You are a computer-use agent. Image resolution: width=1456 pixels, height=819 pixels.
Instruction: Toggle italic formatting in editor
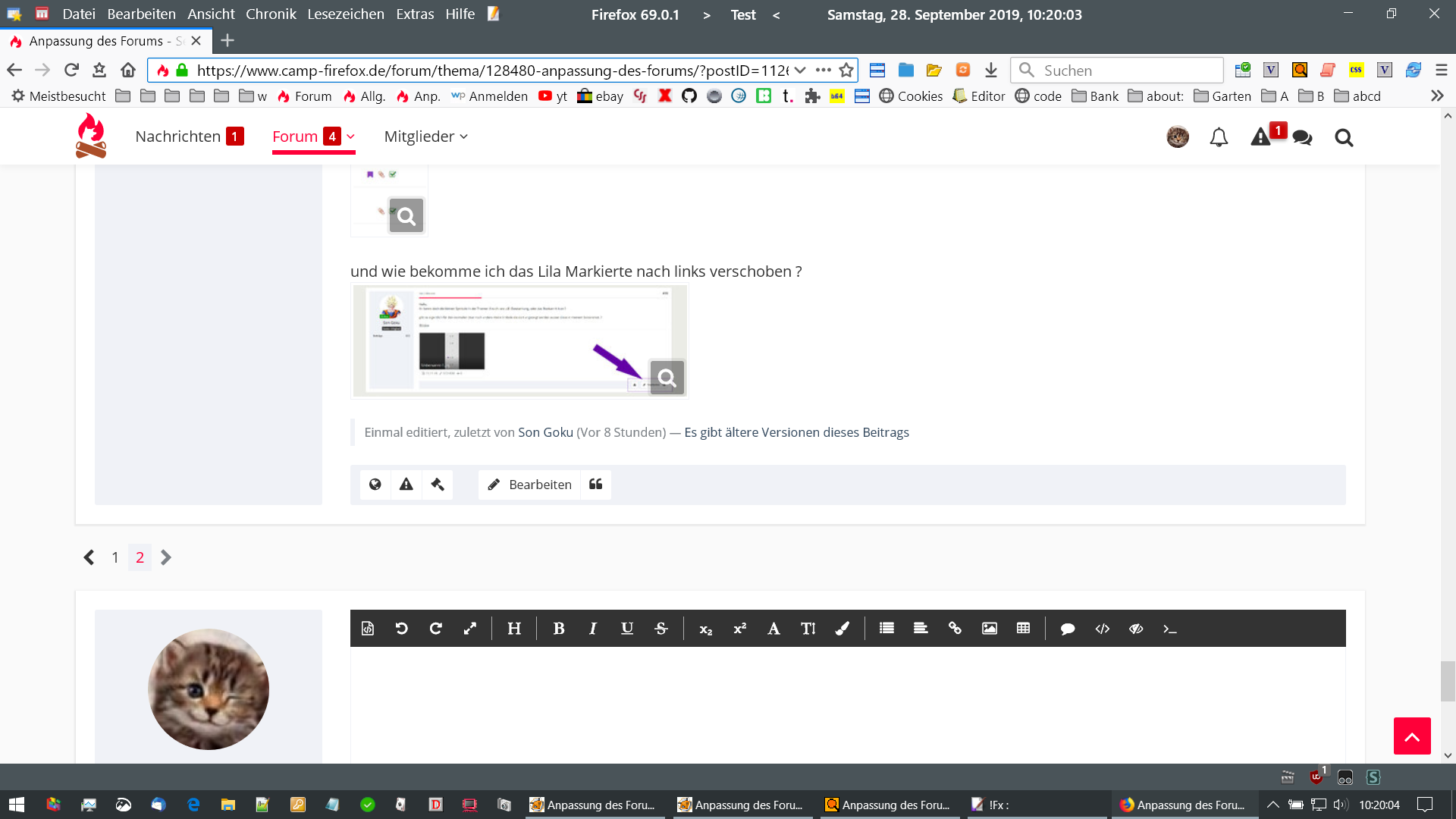593,629
